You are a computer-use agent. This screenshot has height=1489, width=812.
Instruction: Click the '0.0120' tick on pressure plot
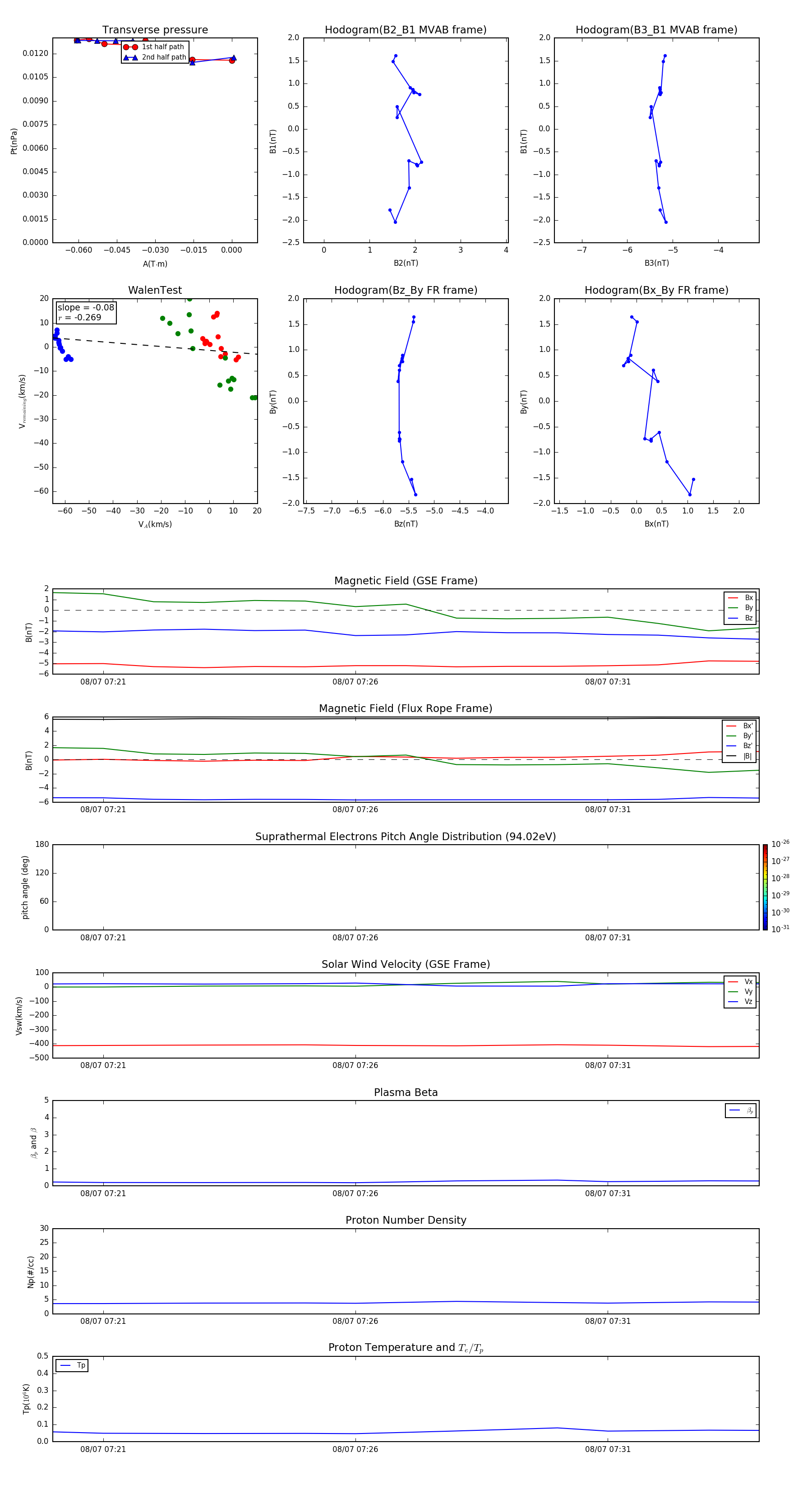coord(36,54)
